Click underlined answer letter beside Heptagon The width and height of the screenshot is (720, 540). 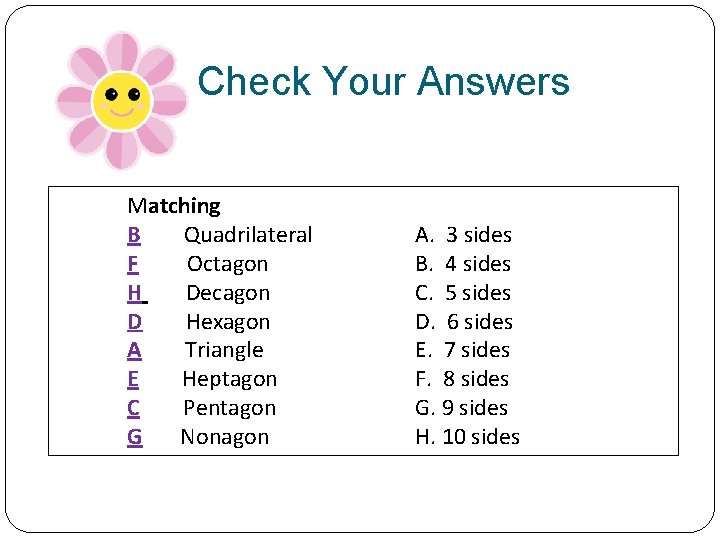click(133, 379)
